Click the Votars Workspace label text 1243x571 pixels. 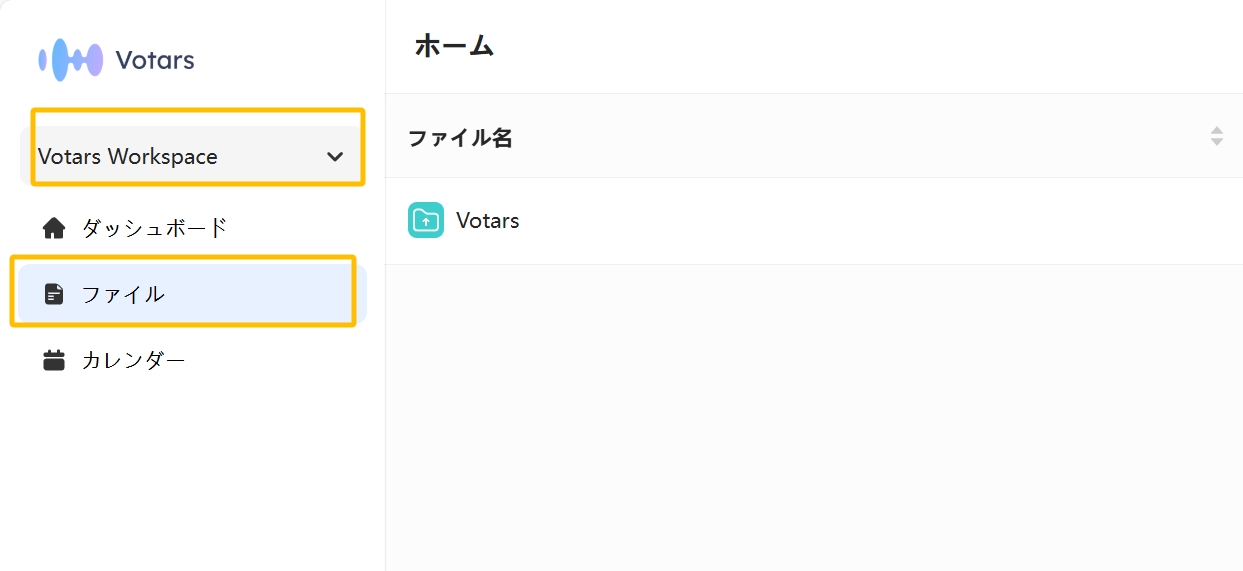tap(128, 156)
